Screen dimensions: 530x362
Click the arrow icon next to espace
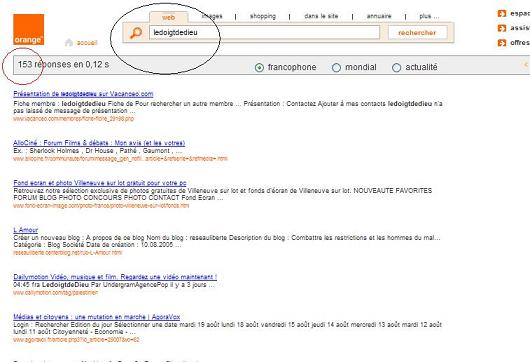[502, 14]
